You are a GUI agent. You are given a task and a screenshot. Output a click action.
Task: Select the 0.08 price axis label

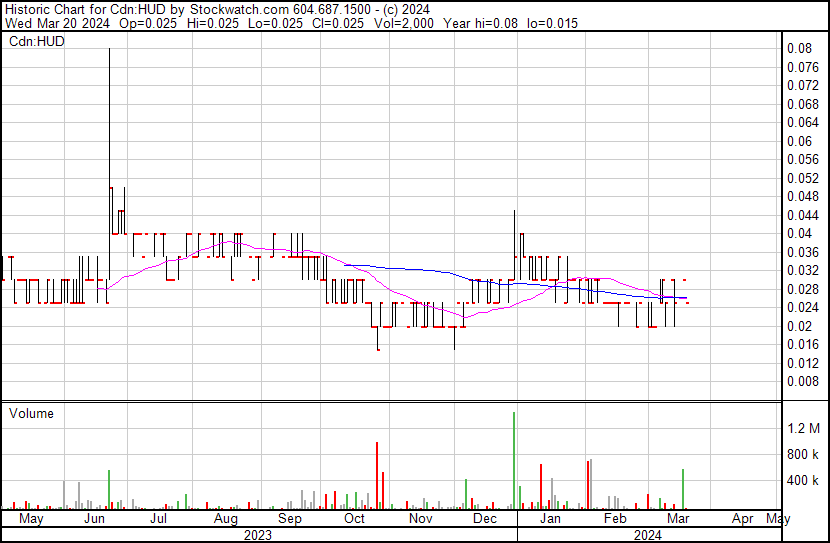point(798,48)
